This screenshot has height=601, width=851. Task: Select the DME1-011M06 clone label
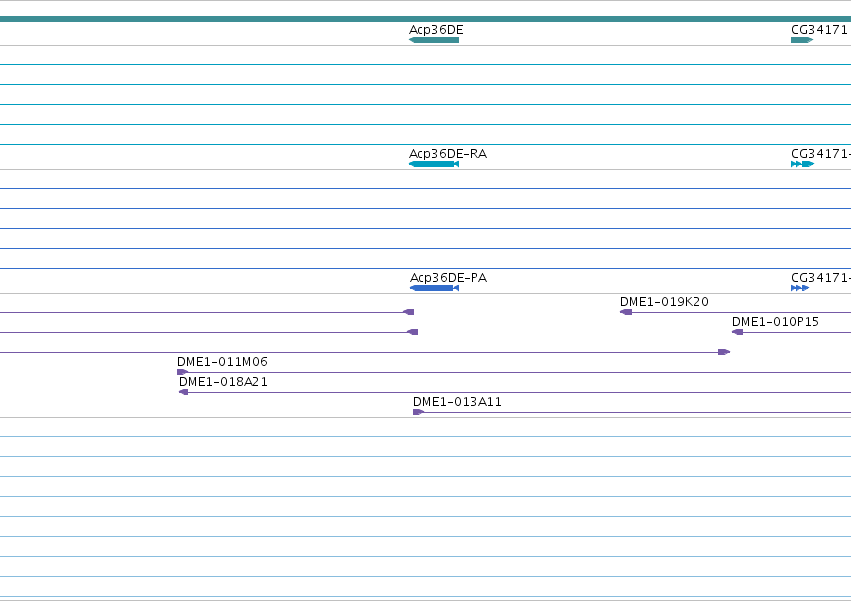click(x=222, y=362)
